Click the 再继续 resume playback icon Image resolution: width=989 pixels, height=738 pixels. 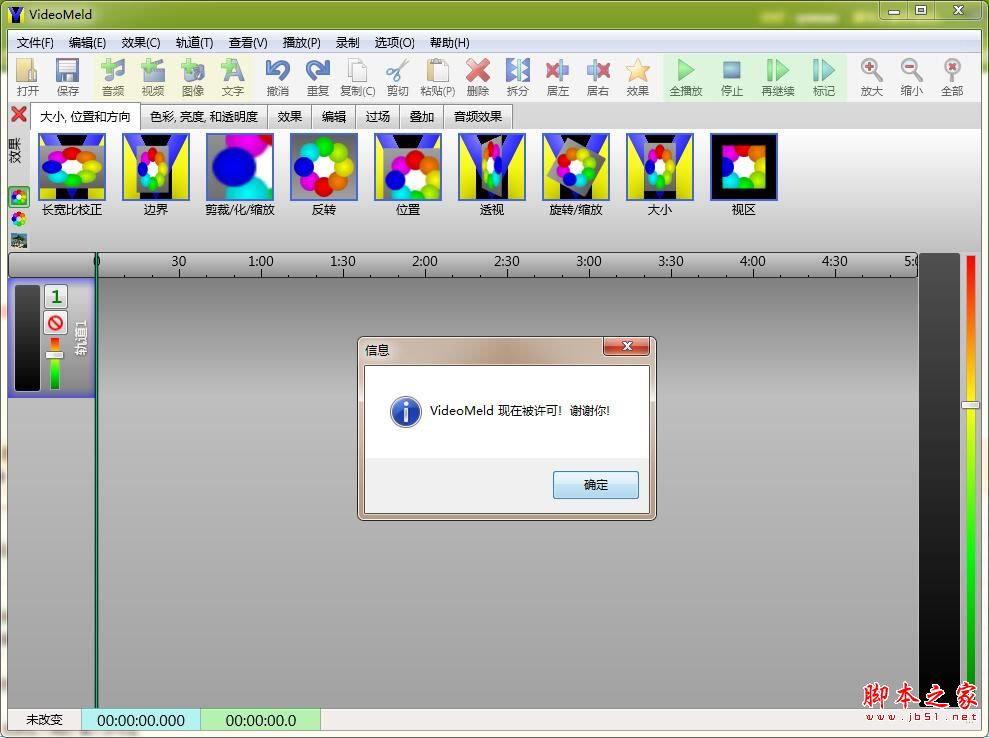pyautogui.click(x=777, y=77)
